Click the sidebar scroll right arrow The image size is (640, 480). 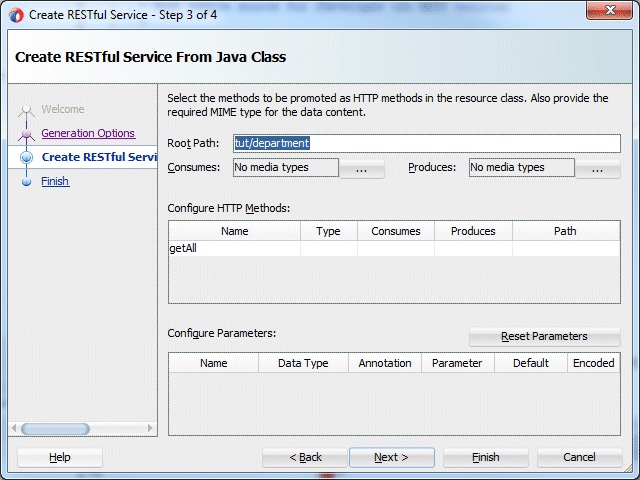[x=150, y=429]
